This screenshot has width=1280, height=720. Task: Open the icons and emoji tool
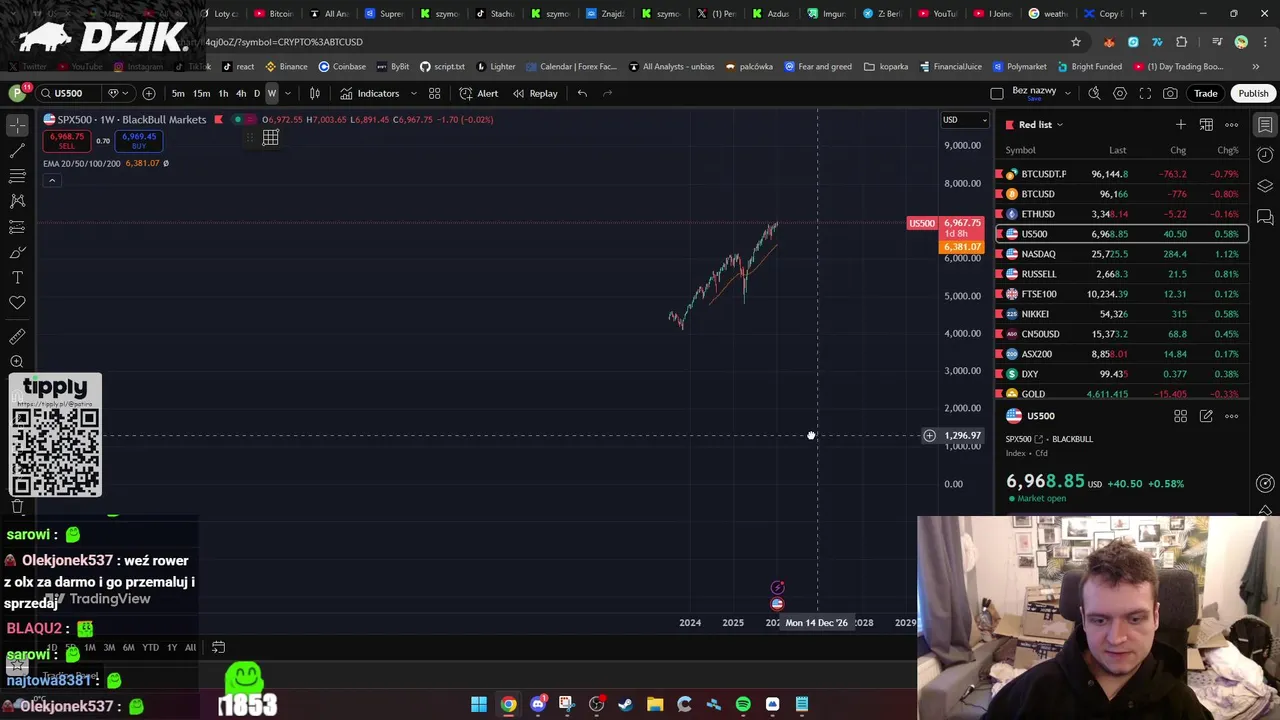17,303
